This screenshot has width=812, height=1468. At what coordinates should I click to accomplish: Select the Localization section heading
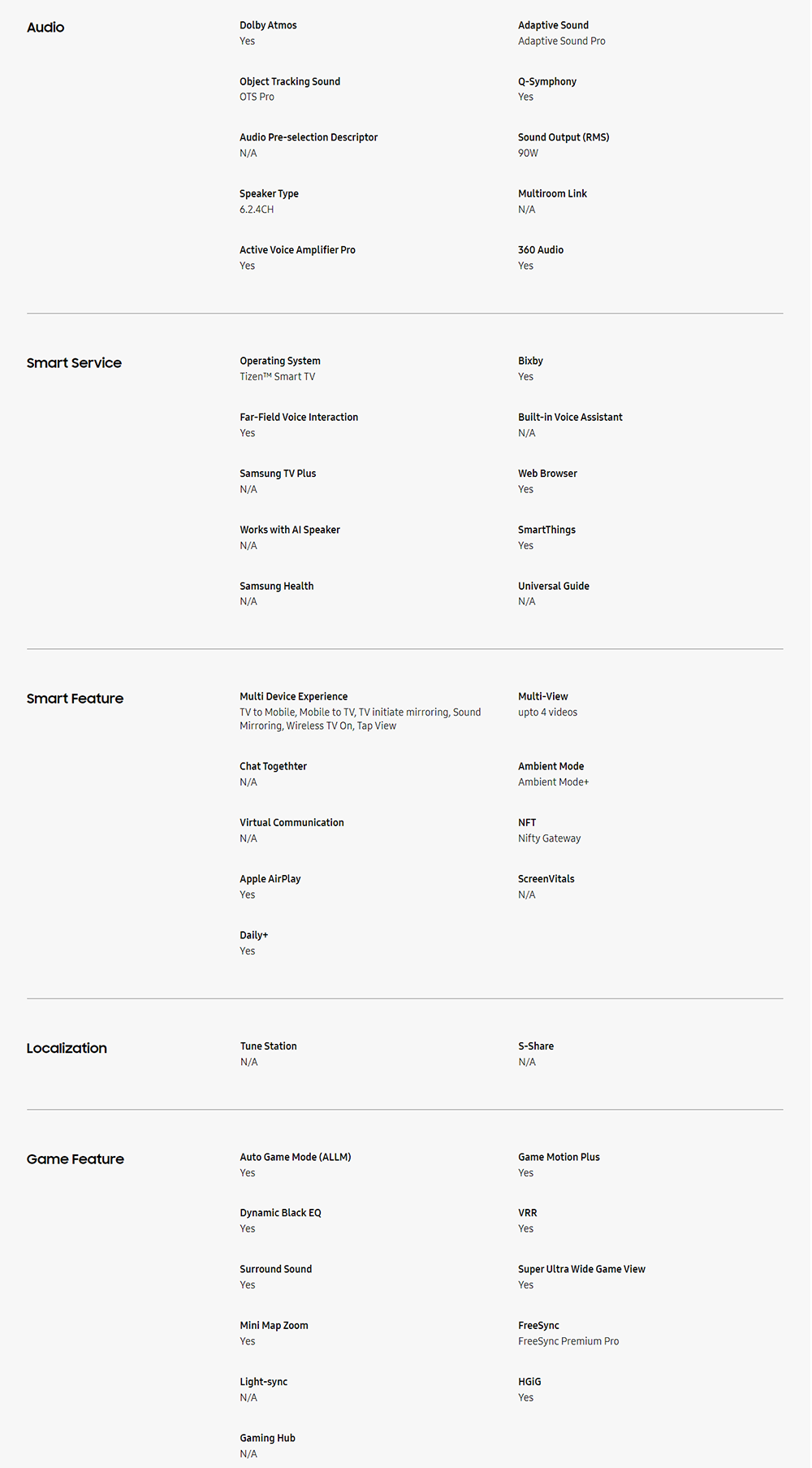click(67, 1049)
